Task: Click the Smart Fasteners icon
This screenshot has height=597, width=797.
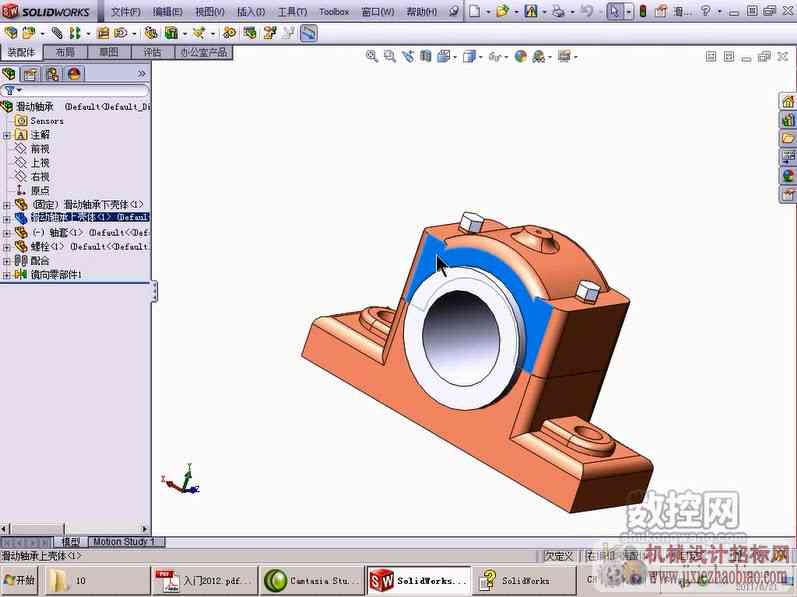Action: (x=103, y=34)
